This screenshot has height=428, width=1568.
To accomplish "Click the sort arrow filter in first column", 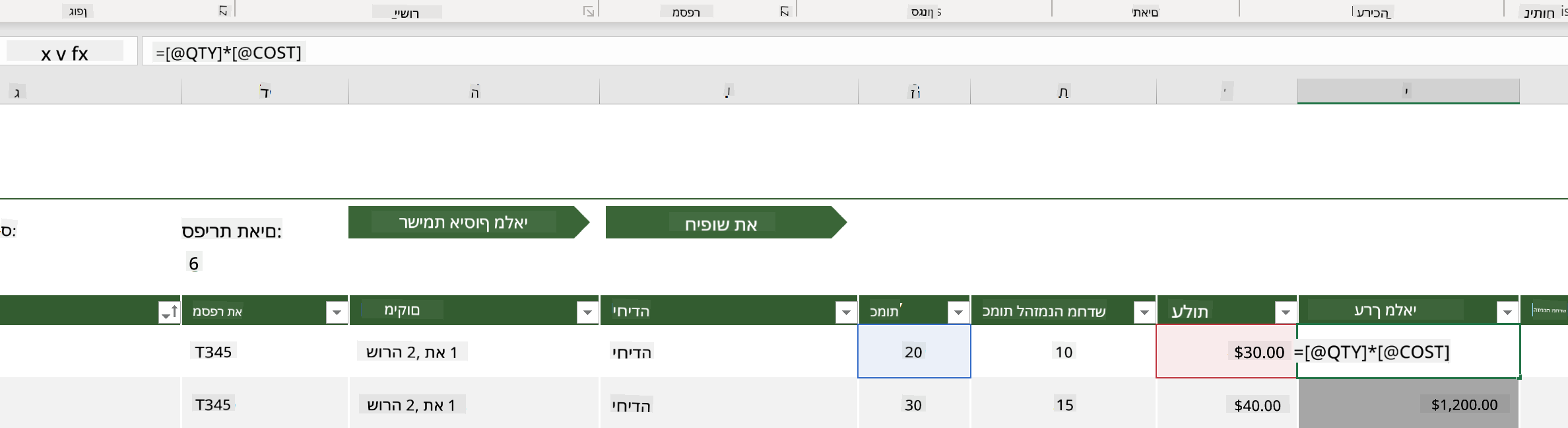I will pos(169,312).
